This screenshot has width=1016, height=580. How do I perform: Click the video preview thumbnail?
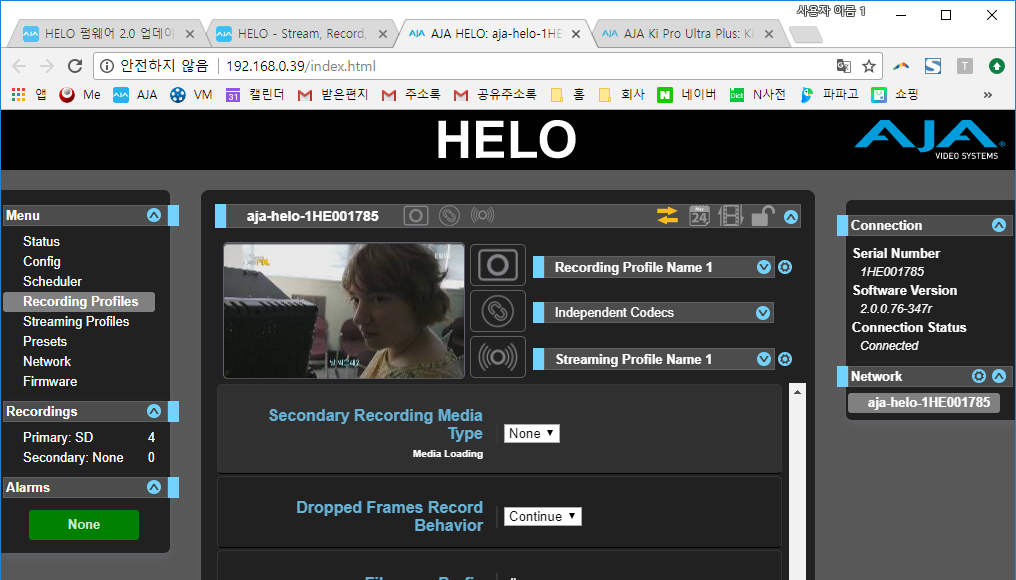(344, 311)
